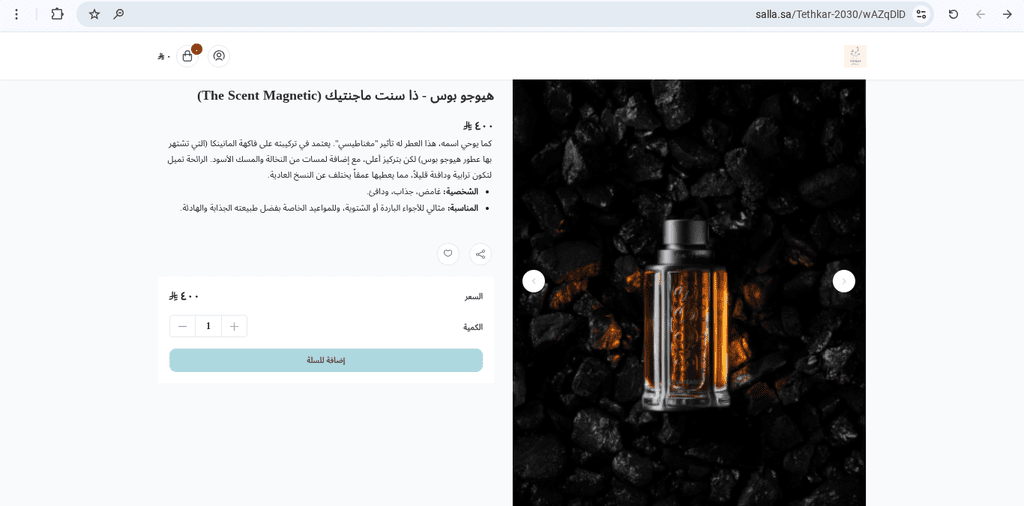Click the product title The Scent Magnetic
Image resolution: width=1024 pixels, height=506 pixels.
tap(345, 96)
